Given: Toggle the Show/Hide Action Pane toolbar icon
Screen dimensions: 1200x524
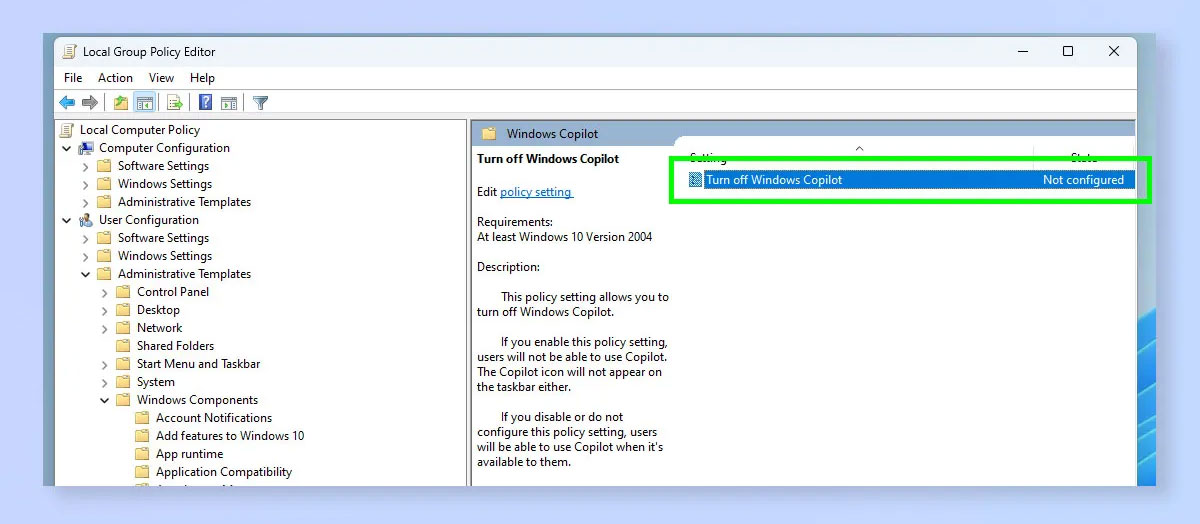Looking at the screenshot, I should pyautogui.click(x=228, y=102).
